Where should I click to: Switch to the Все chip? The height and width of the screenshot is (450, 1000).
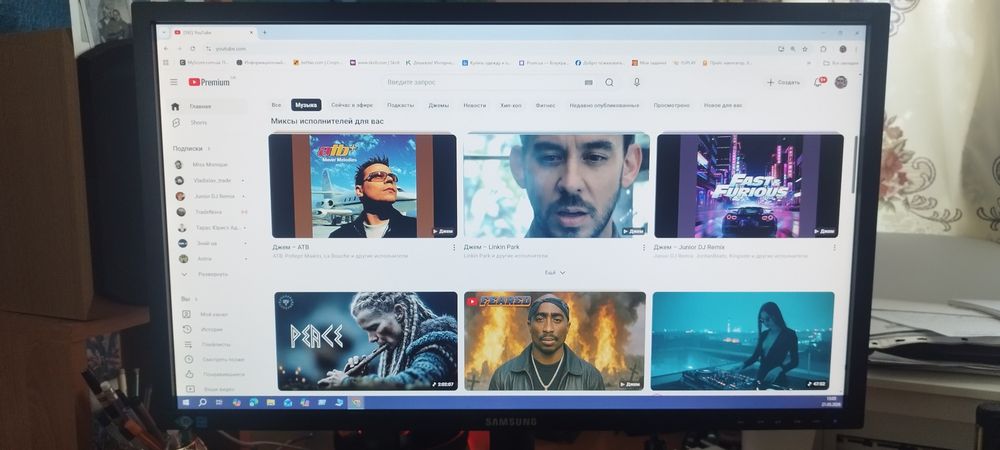(276, 105)
